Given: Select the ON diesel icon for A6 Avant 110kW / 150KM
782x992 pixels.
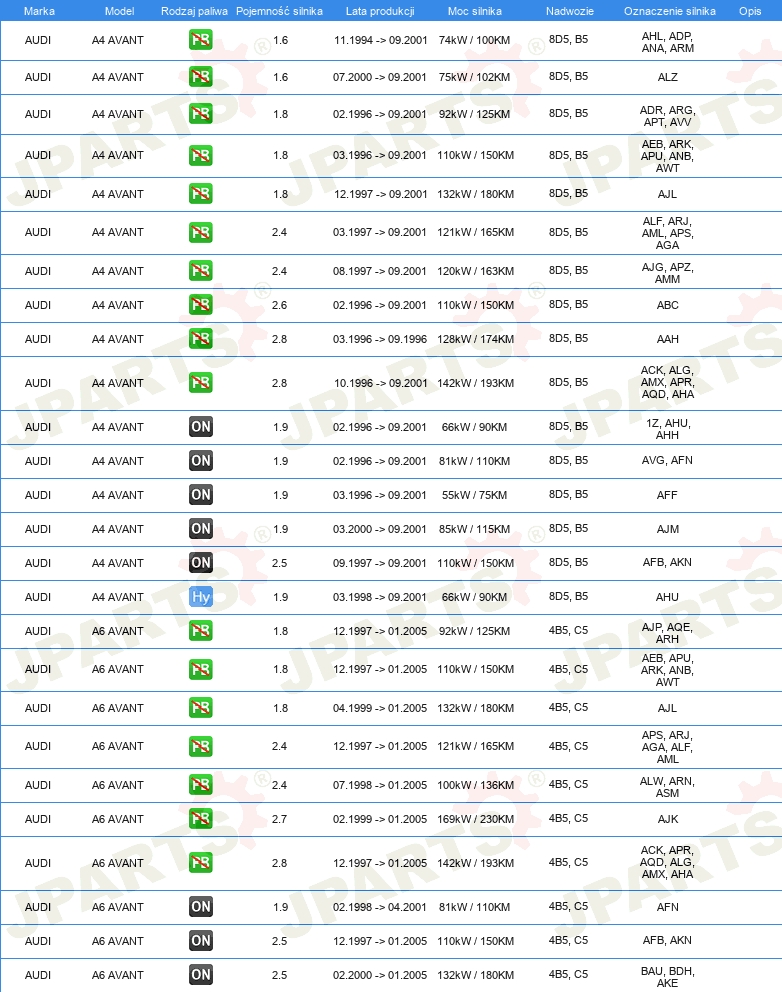Looking at the screenshot, I should tap(201, 941).
